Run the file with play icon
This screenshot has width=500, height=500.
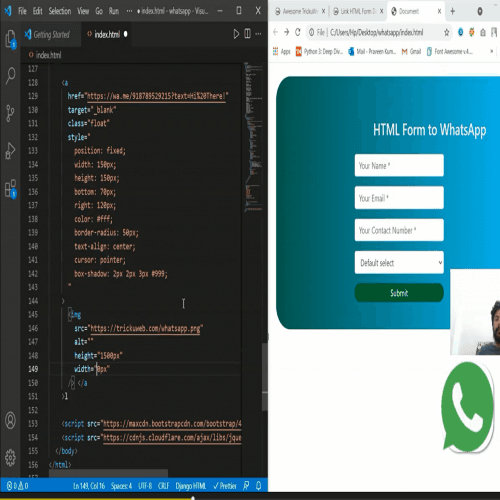(x=236, y=34)
